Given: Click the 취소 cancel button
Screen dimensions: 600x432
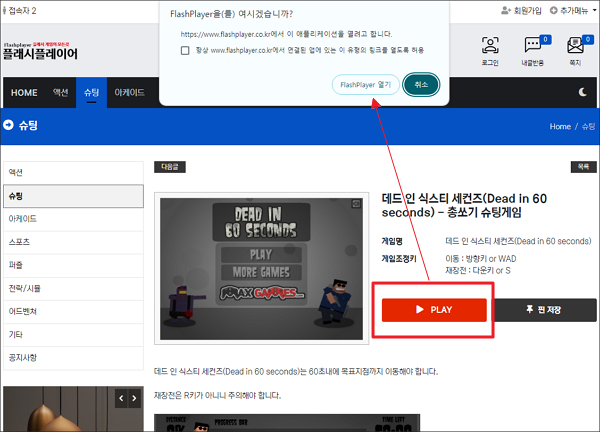Looking at the screenshot, I should click(421, 85).
